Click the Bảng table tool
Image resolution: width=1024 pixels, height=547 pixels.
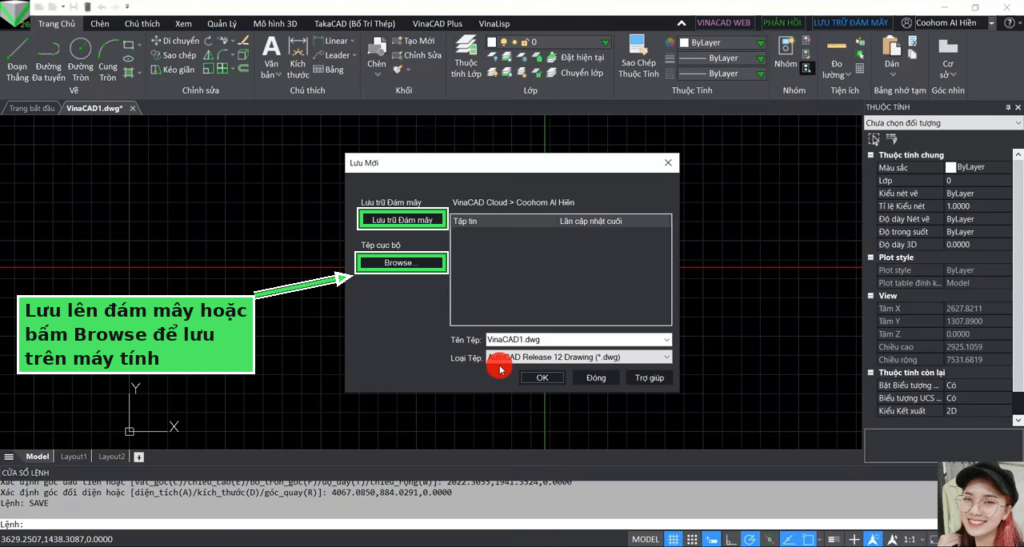(x=328, y=70)
